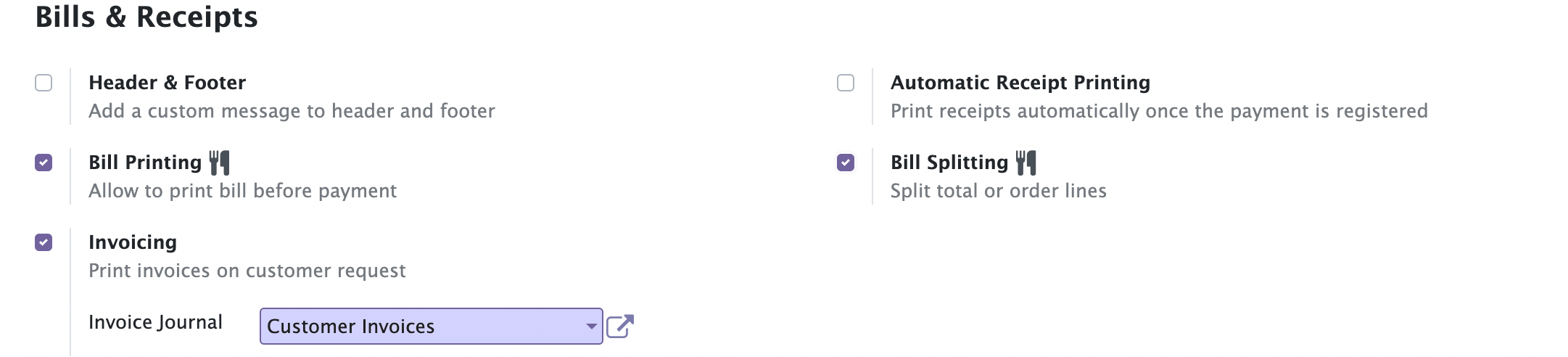The image size is (1568, 357).
Task: Click the "Split total or order lines" description
Action: [998, 191]
